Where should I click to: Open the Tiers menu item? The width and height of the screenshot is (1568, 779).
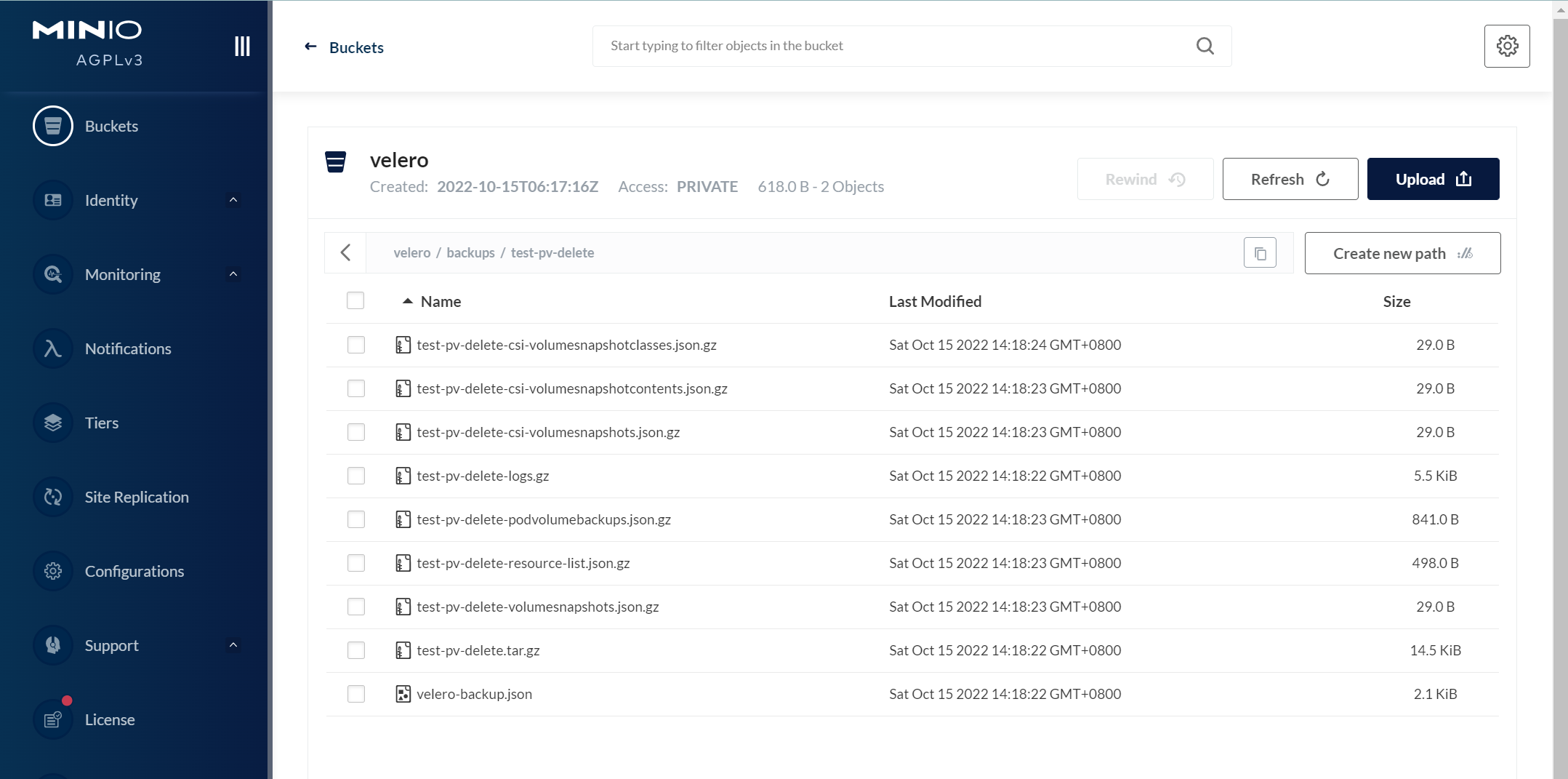click(x=102, y=423)
